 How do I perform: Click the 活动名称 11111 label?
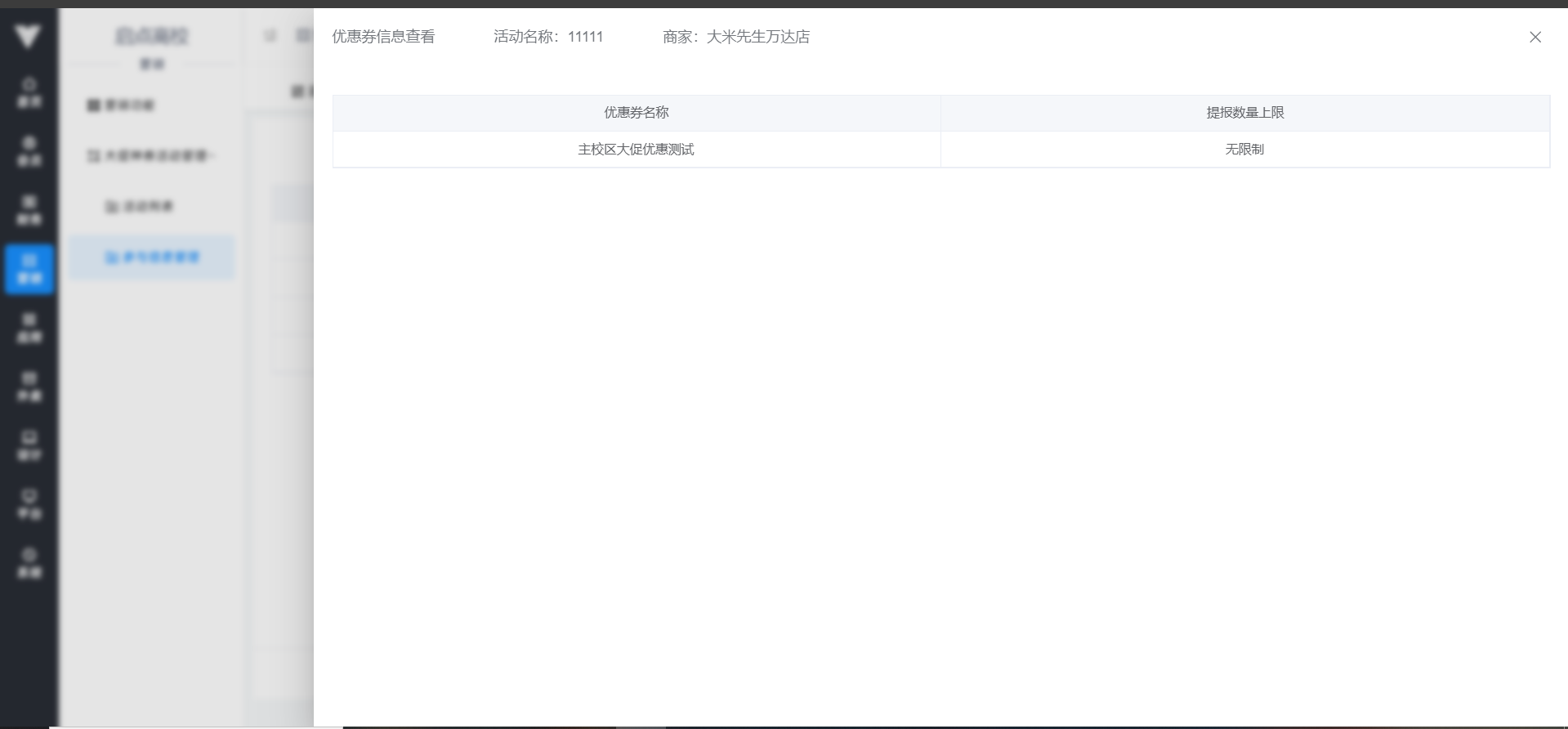(548, 37)
